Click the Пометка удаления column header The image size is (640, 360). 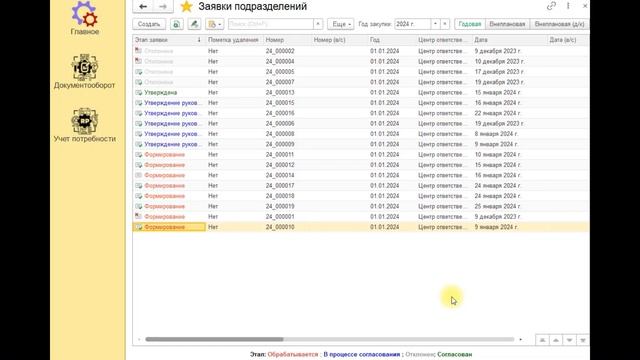pos(233,40)
